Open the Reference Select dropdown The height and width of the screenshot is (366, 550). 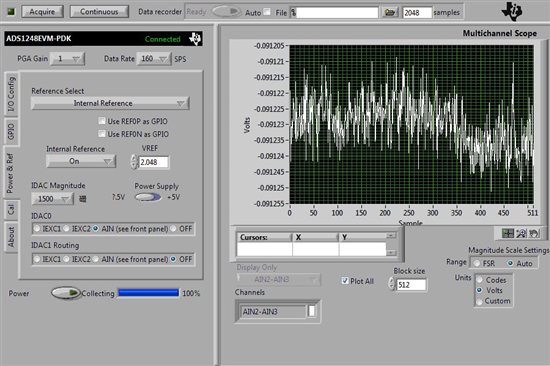(x=110, y=103)
